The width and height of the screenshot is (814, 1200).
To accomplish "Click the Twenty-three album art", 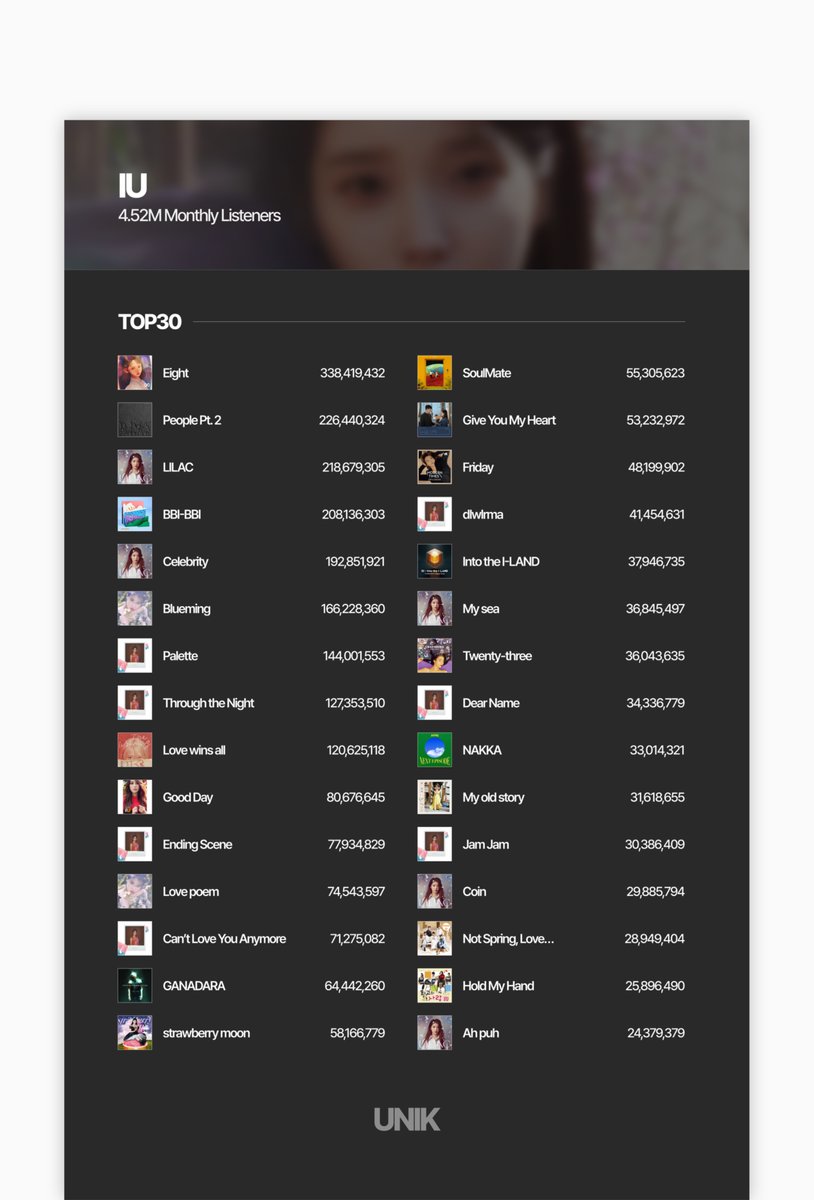I will [x=435, y=656].
